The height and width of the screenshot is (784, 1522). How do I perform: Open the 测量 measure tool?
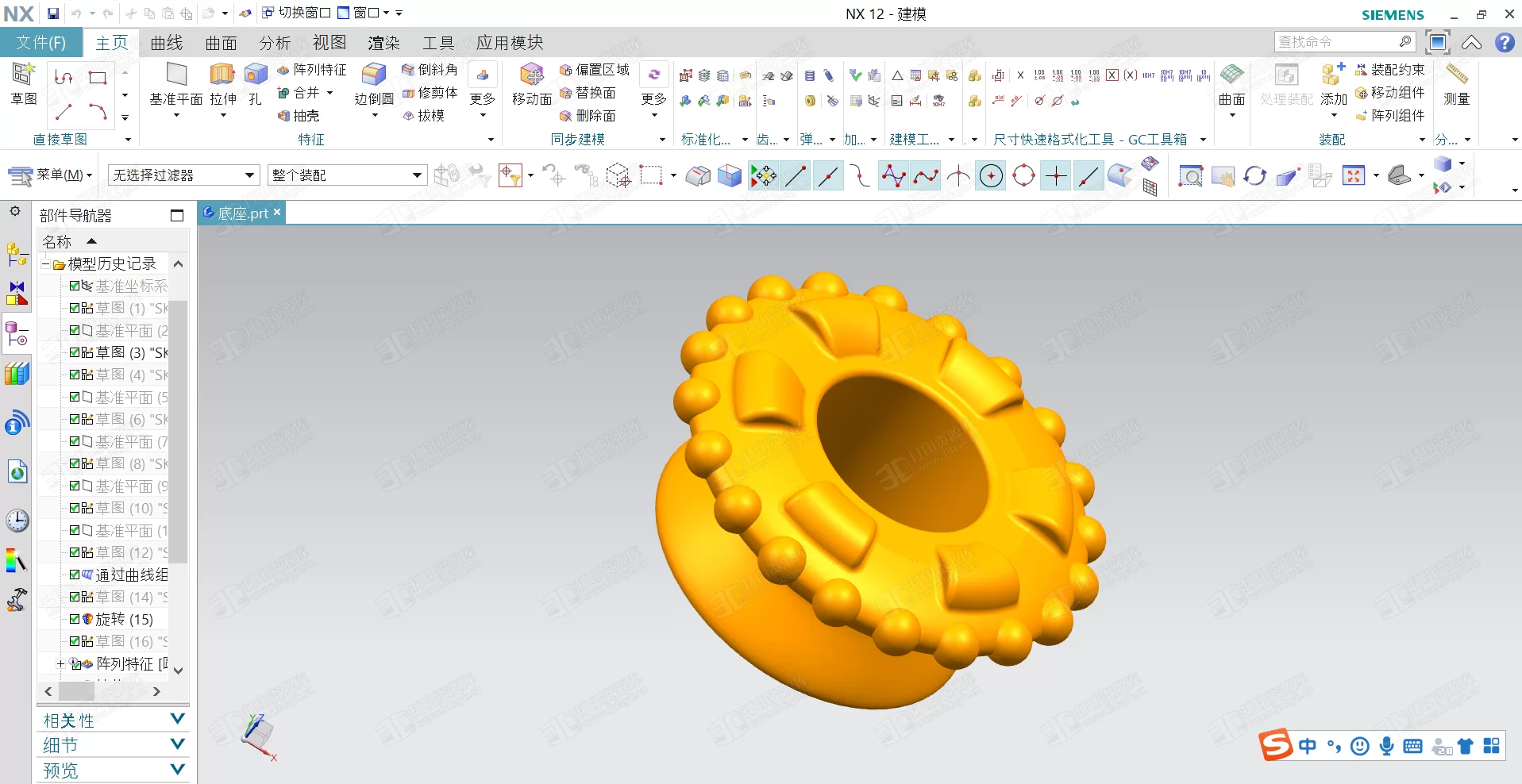1456,84
